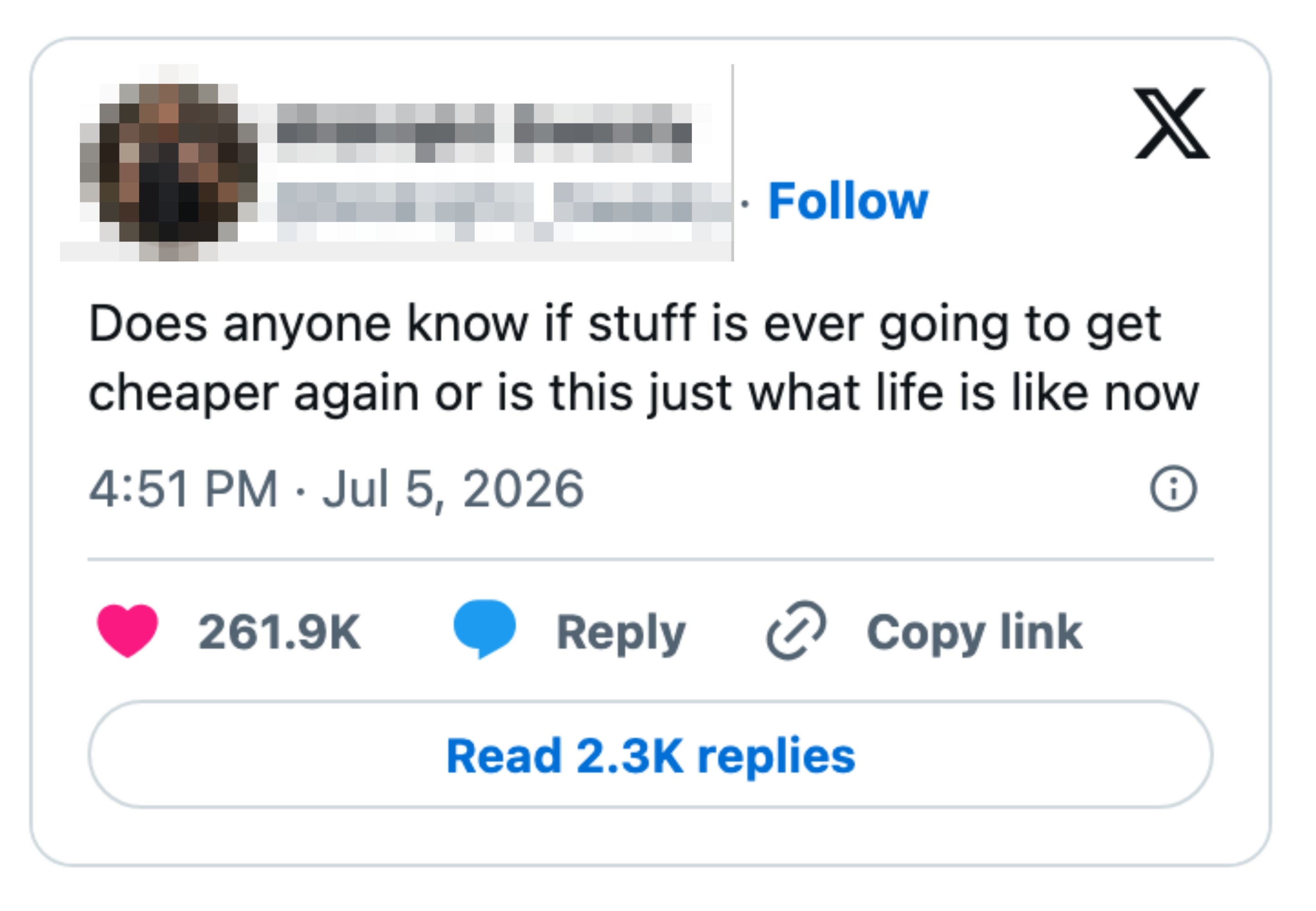Follow the tweet author
Screen dimensions: 1316x911
pyautogui.click(x=848, y=200)
